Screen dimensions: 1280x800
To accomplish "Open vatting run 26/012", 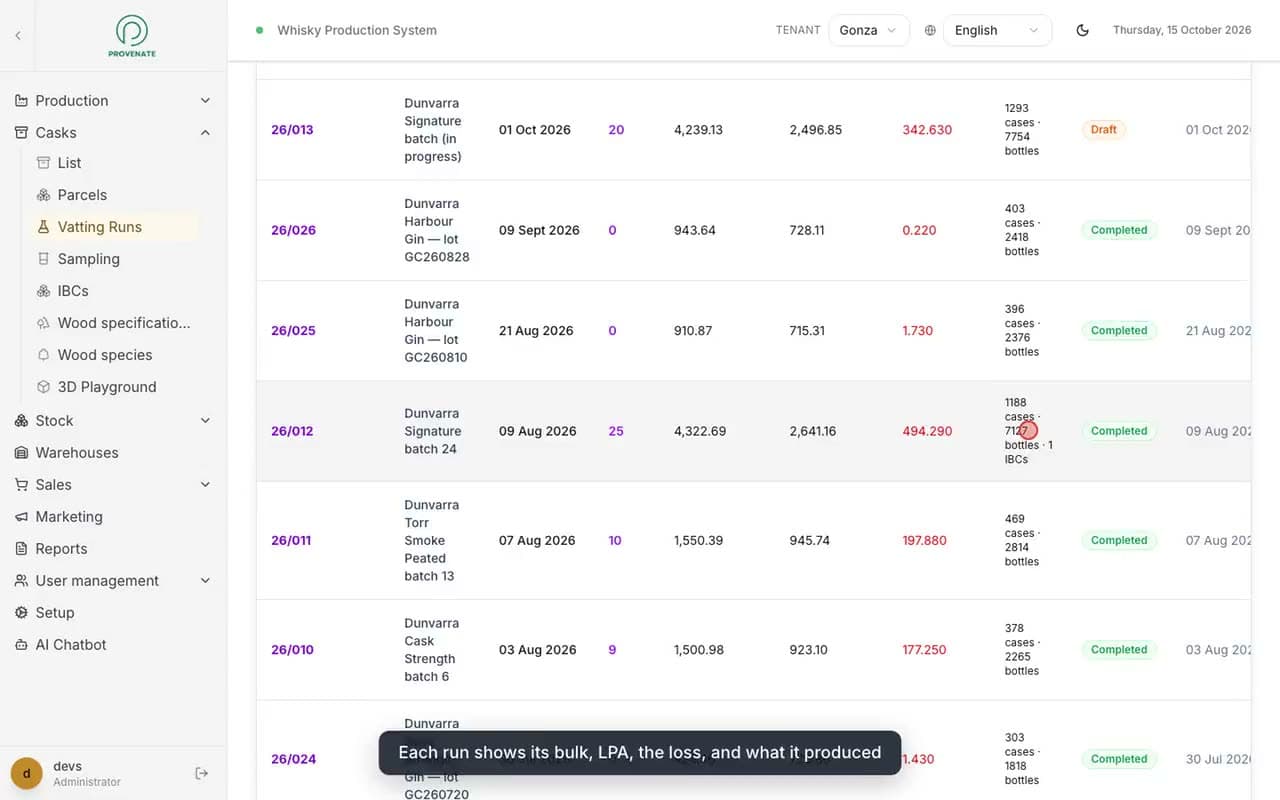I will point(292,431).
